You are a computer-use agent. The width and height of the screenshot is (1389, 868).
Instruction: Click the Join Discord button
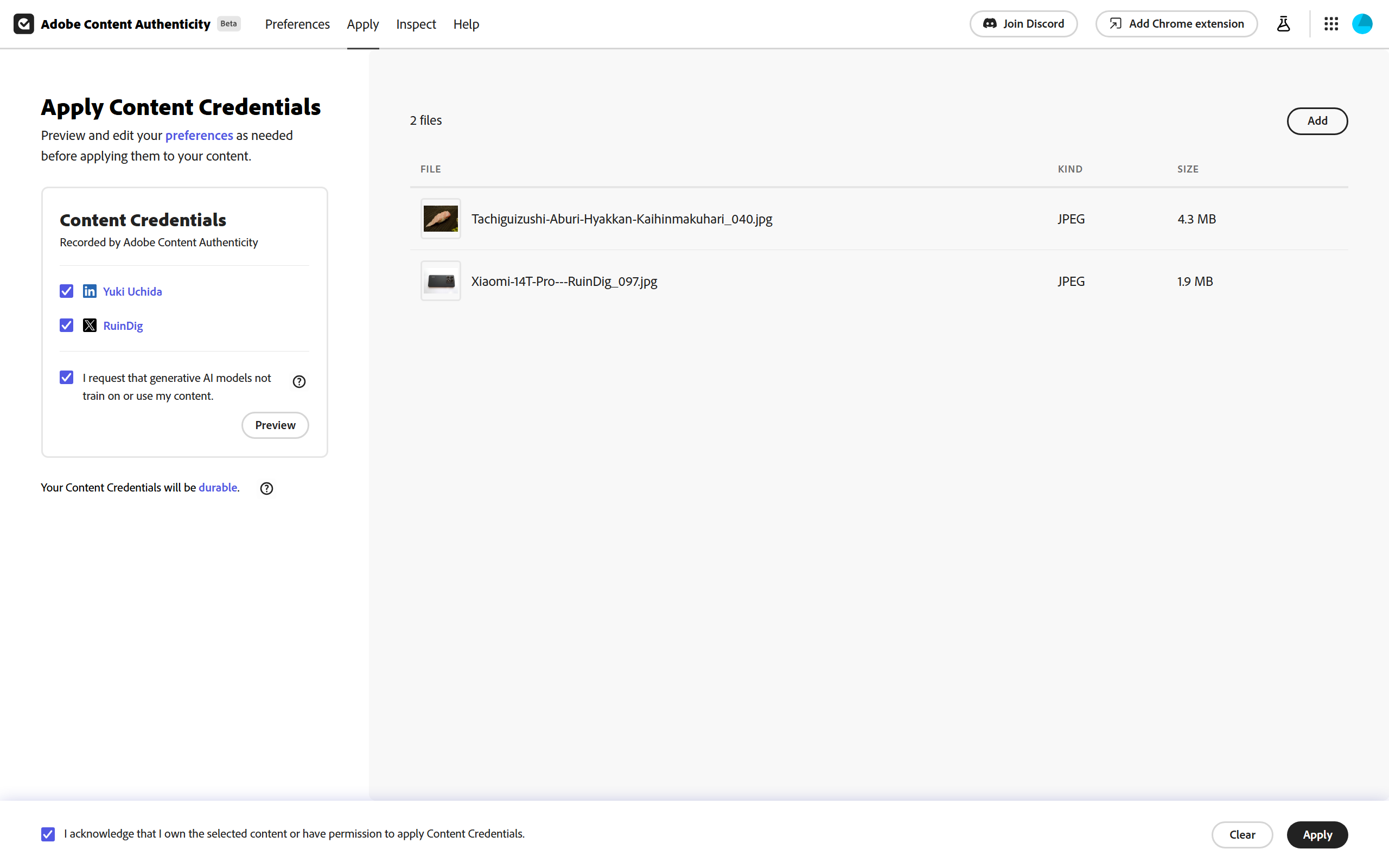[1023, 24]
